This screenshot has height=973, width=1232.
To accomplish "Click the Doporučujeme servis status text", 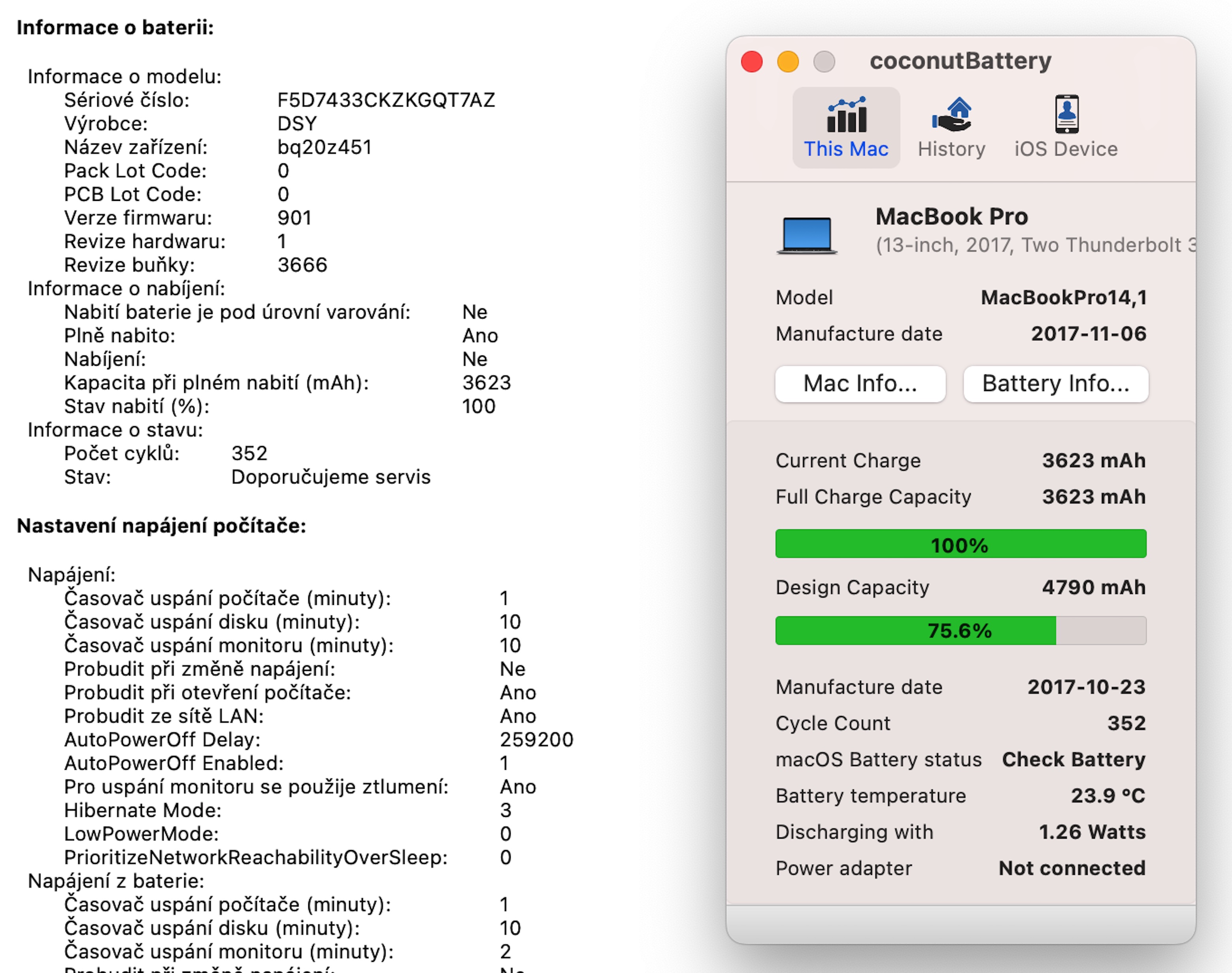I will (x=330, y=477).
